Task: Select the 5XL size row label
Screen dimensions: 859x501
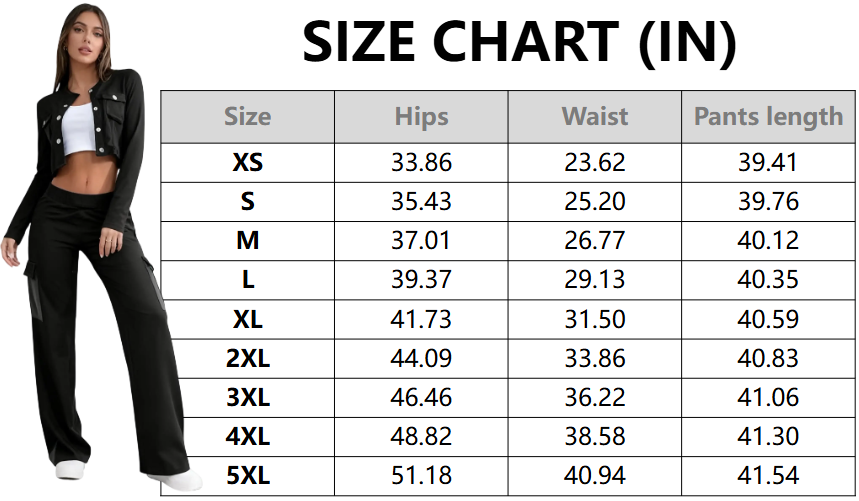Action: (x=247, y=476)
